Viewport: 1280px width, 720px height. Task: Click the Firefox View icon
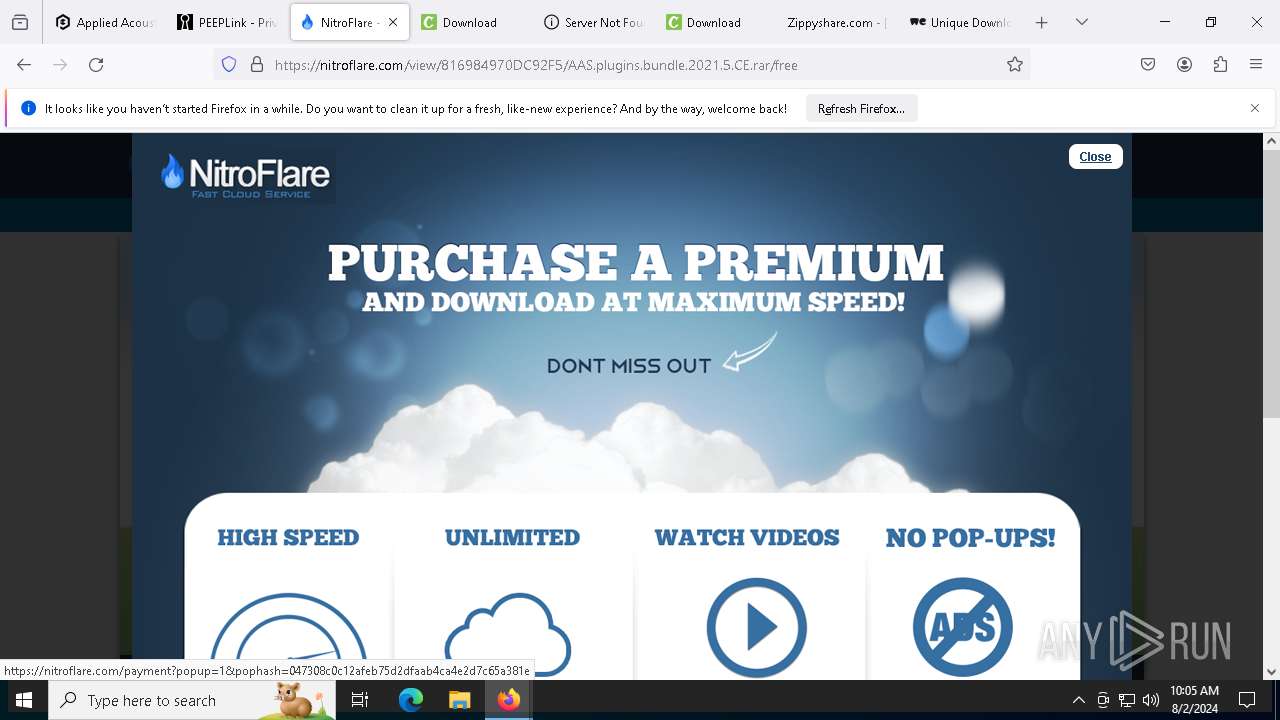(20, 22)
